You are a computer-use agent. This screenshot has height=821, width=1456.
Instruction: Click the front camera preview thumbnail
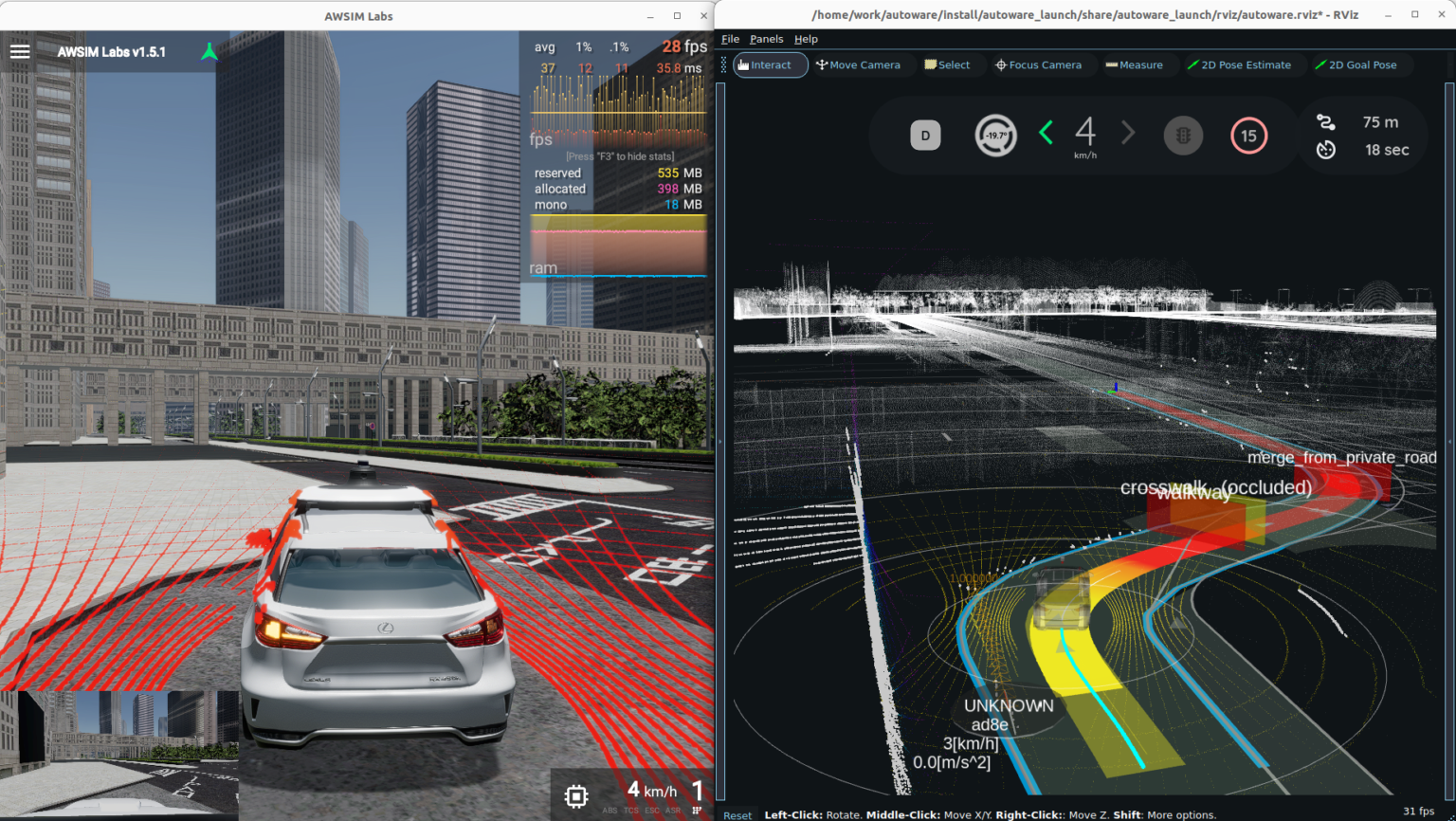(119, 753)
